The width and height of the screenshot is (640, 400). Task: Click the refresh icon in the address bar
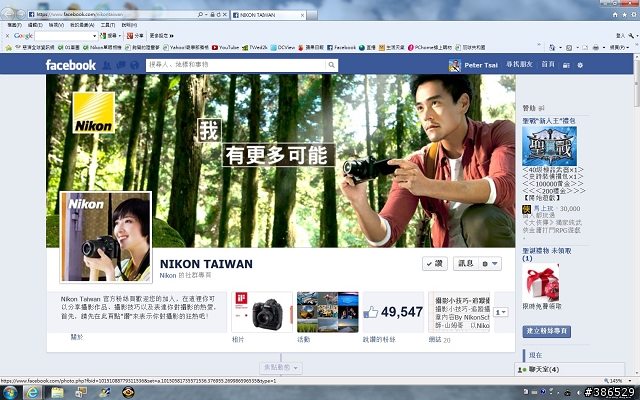coord(219,15)
